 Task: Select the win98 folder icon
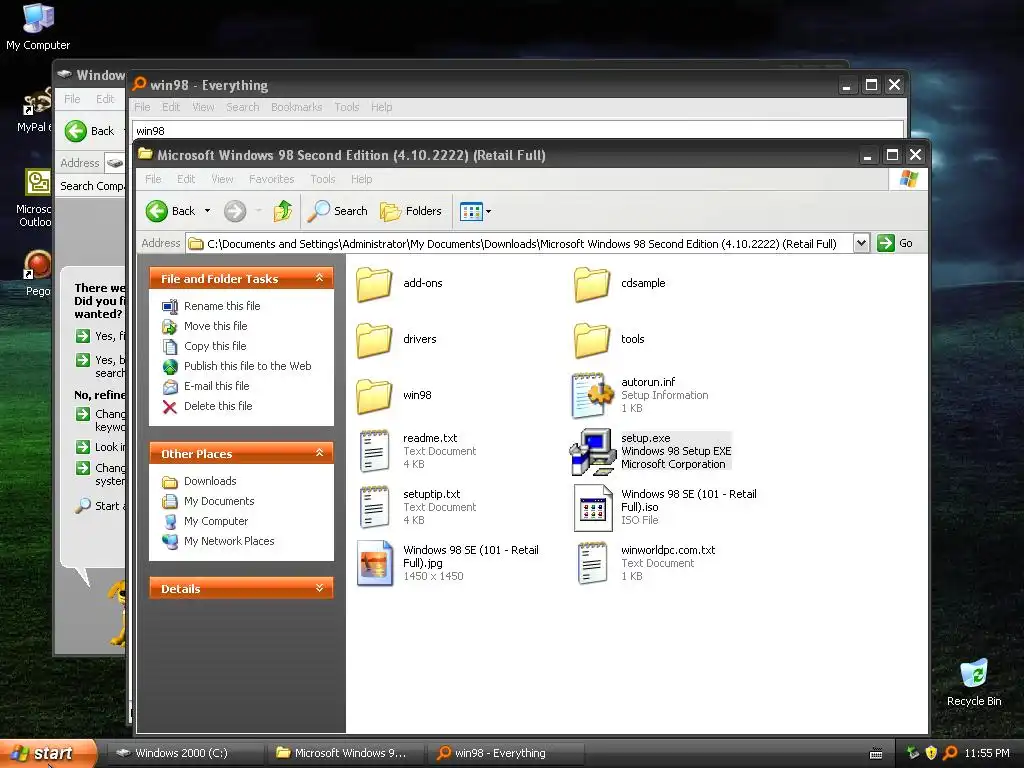[374, 396]
